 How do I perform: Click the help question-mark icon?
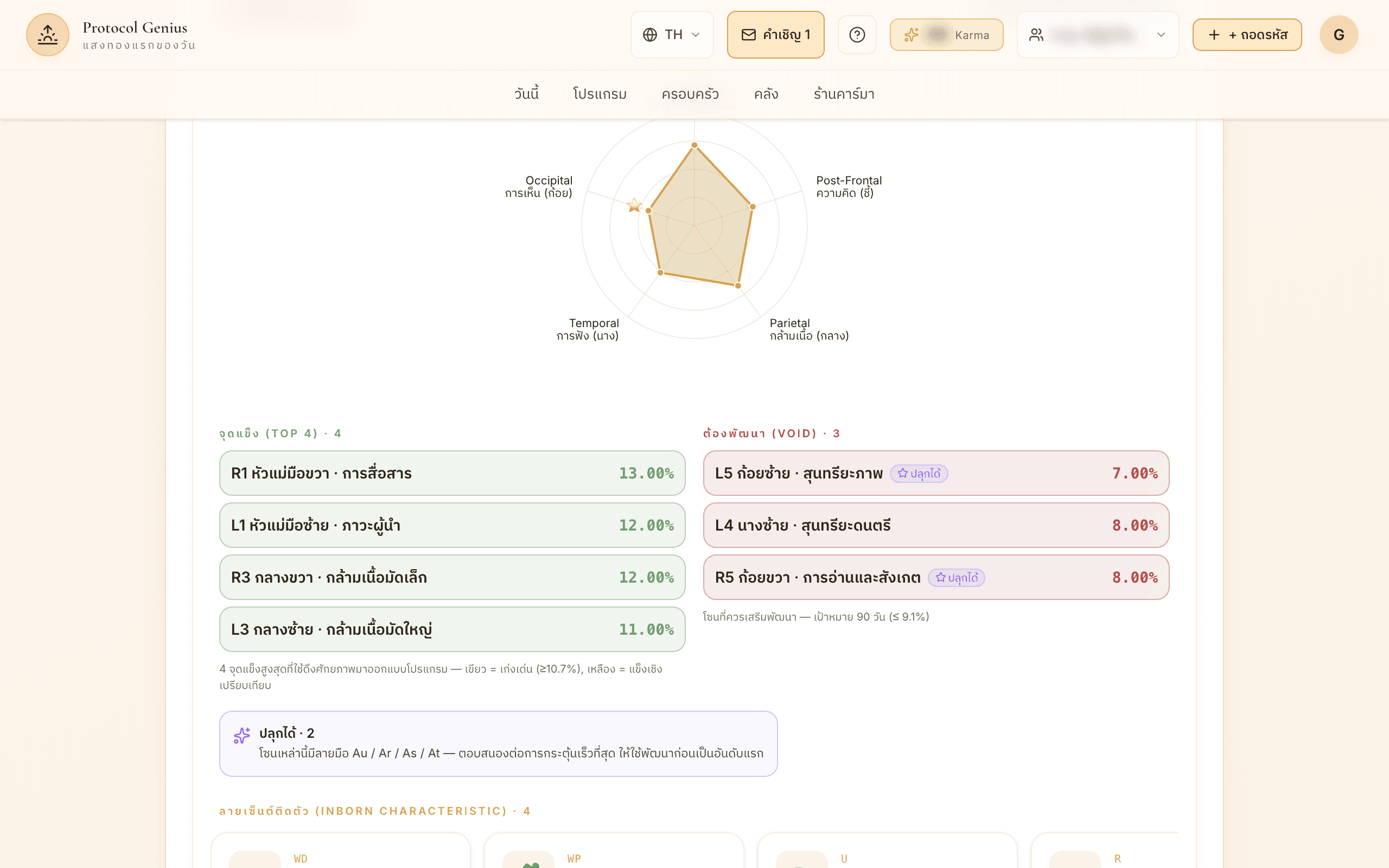point(857,35)
